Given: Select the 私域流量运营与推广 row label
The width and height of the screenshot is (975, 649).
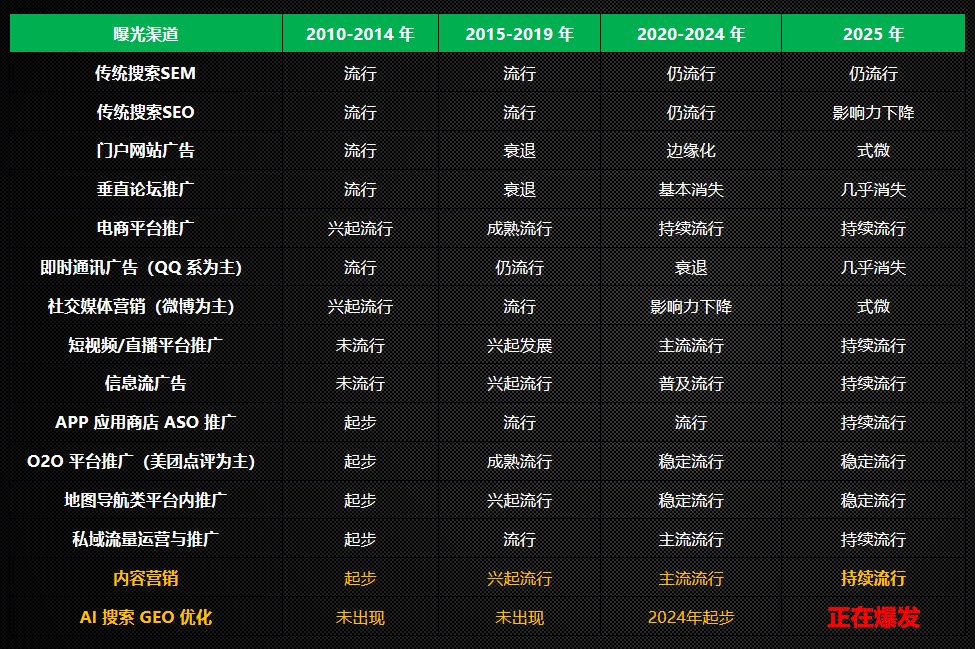Looking at the screenshot, I should (145, 539).
